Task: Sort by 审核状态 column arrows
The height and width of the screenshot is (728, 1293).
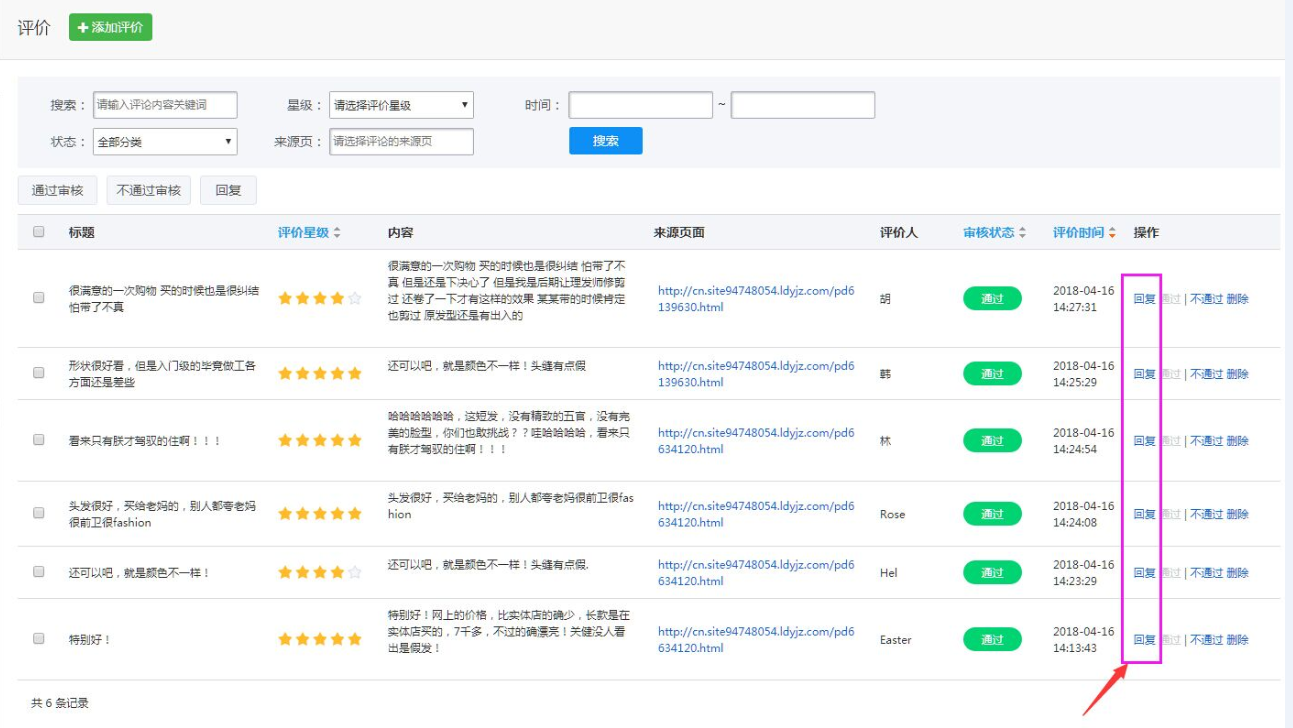Action: point(1022,233)
